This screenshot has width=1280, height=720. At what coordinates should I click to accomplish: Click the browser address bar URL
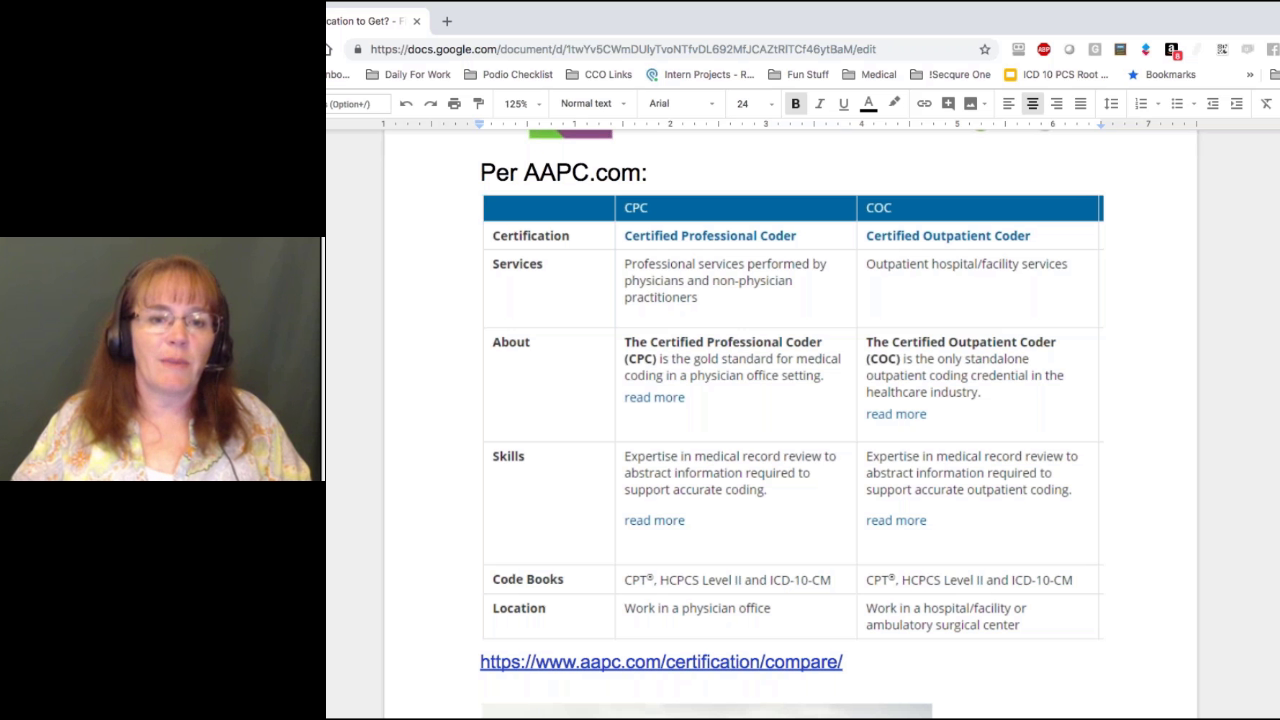tap(623, 49)
